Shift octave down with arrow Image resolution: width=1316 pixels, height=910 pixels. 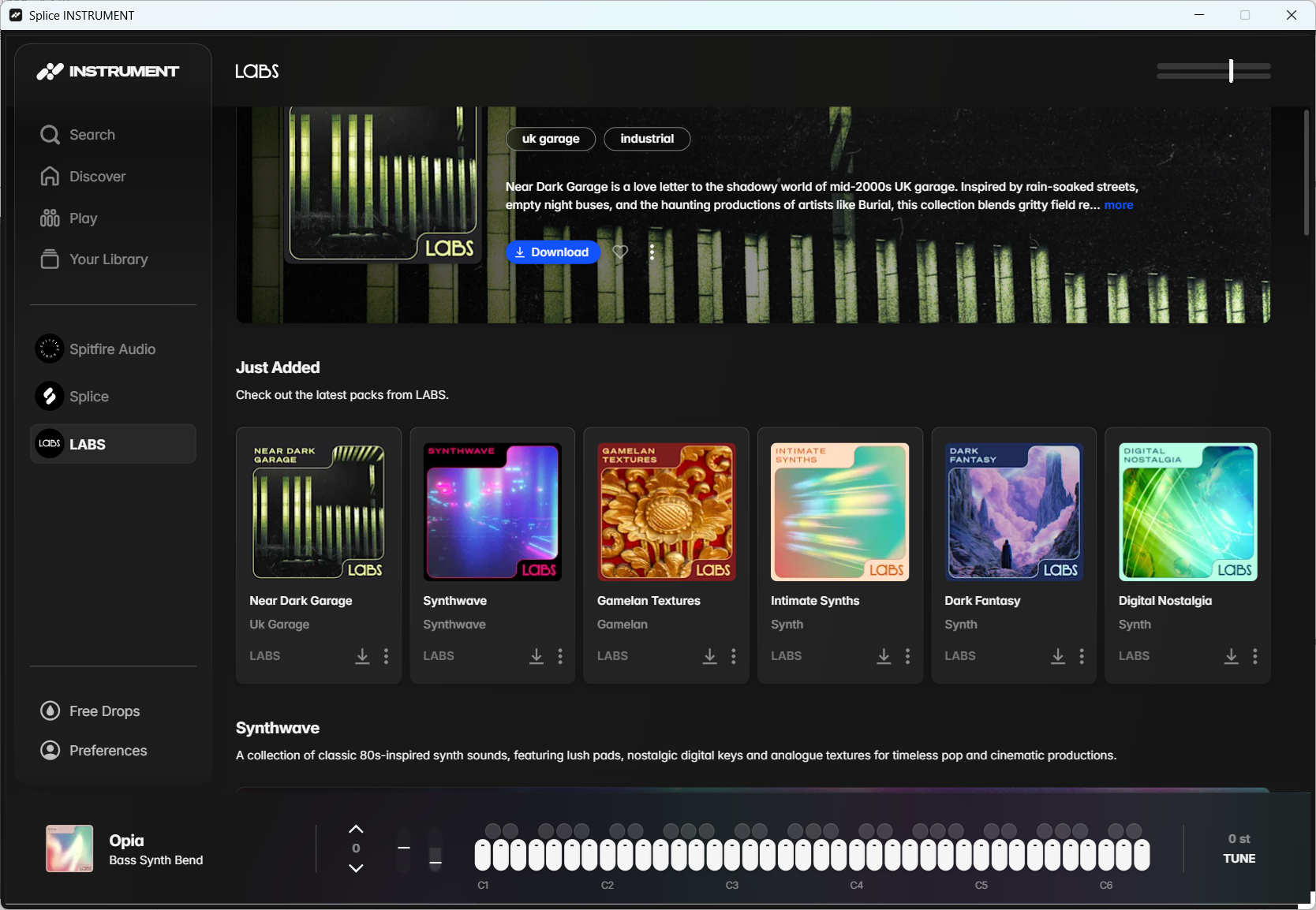point(356,867)
